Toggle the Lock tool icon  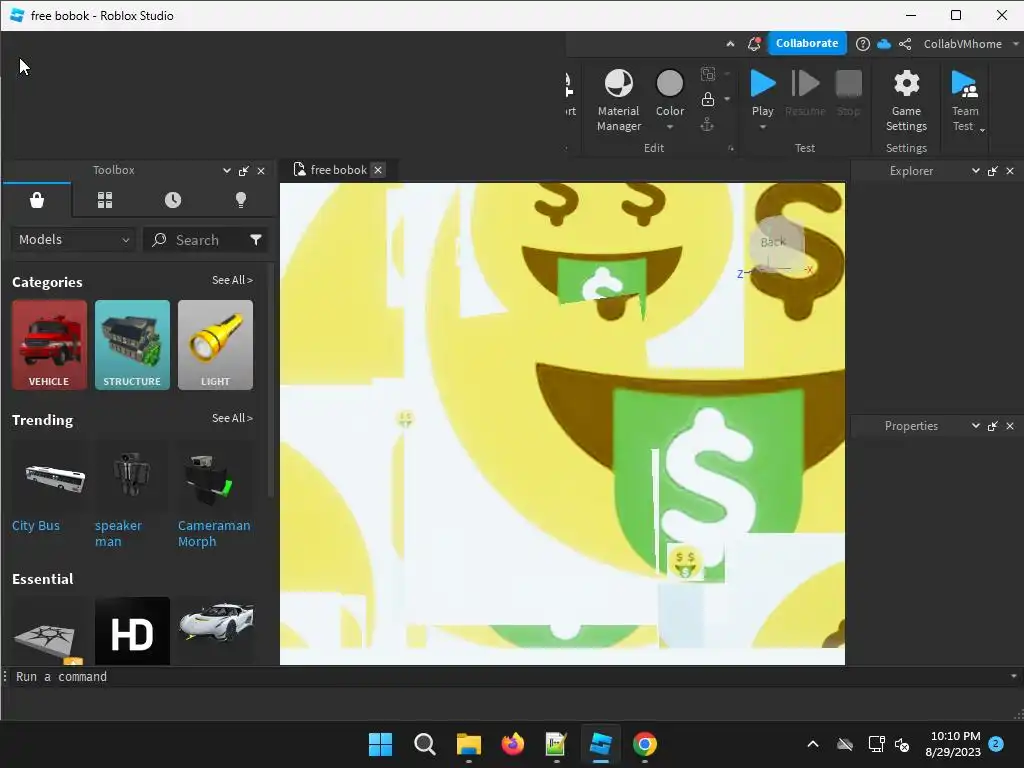pos(707,99)
